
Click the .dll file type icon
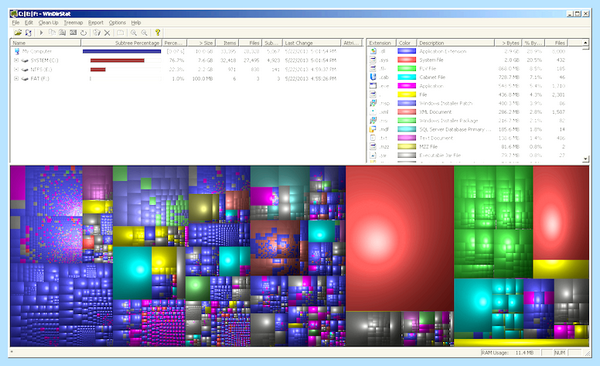point(373,51)
